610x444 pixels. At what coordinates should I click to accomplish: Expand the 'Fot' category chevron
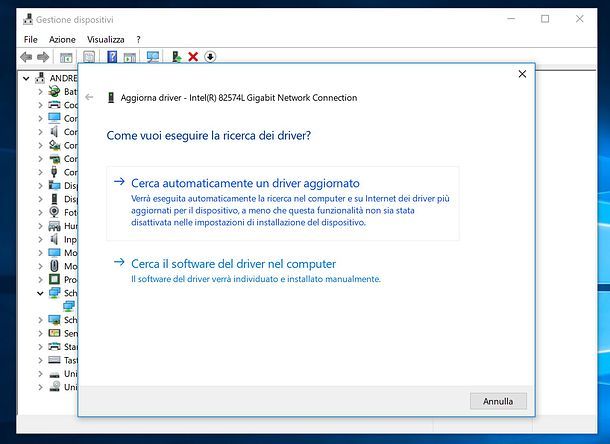click(x=40, y=212)
